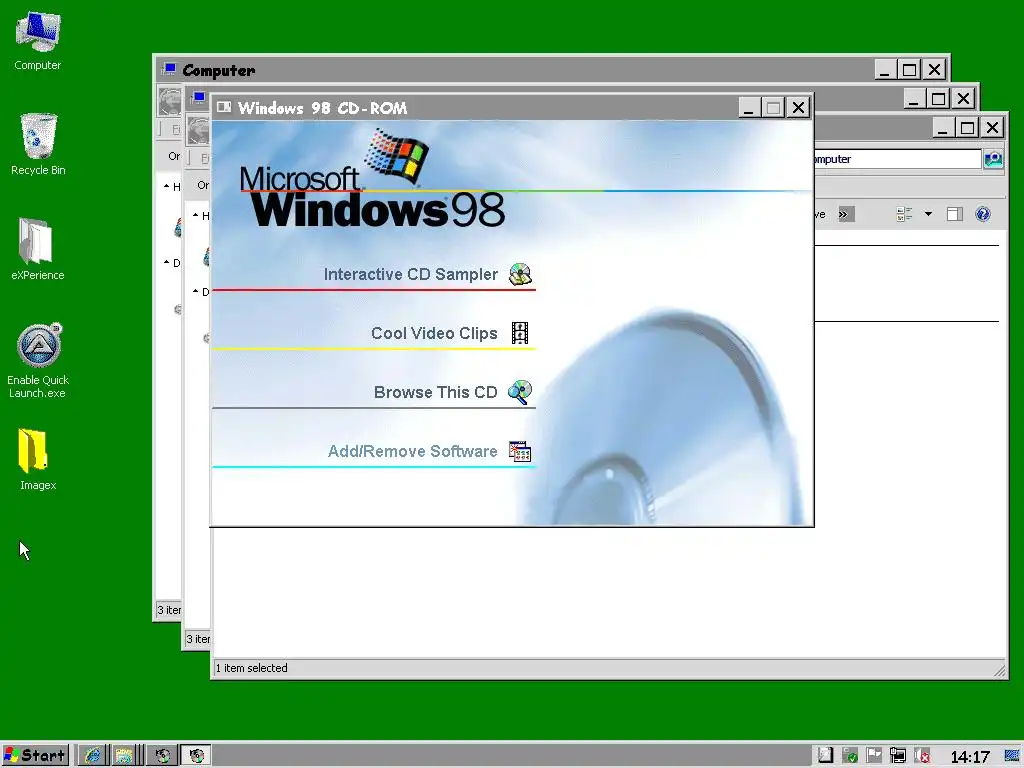
Task: Click the Computer window title bar icon
Action: click(169, 69)
